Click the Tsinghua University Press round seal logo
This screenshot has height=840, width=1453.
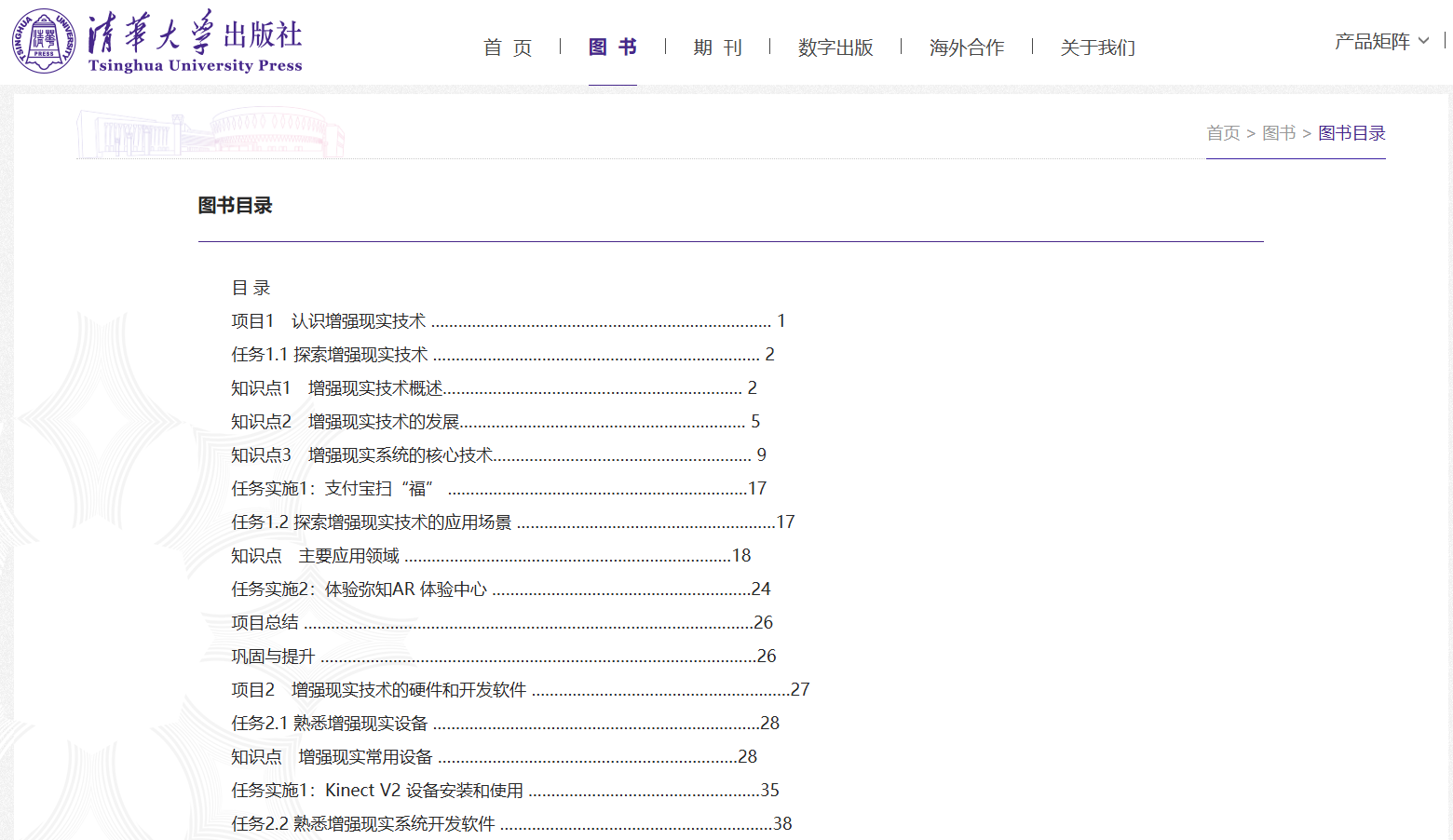[43, 41]
